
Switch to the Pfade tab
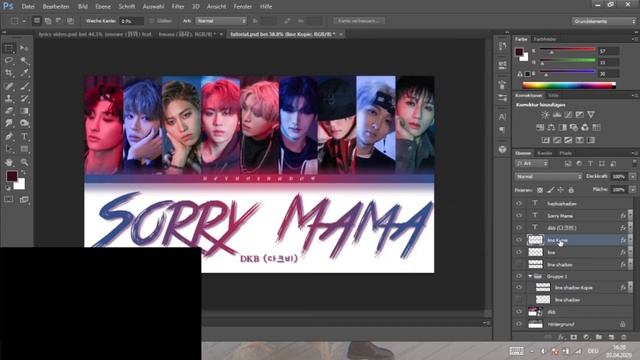[566, 153]
